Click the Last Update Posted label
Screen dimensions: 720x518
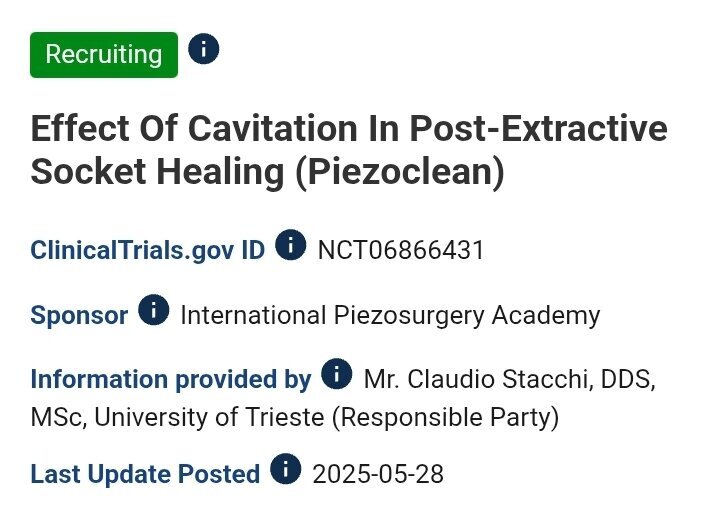click(145, 473)
